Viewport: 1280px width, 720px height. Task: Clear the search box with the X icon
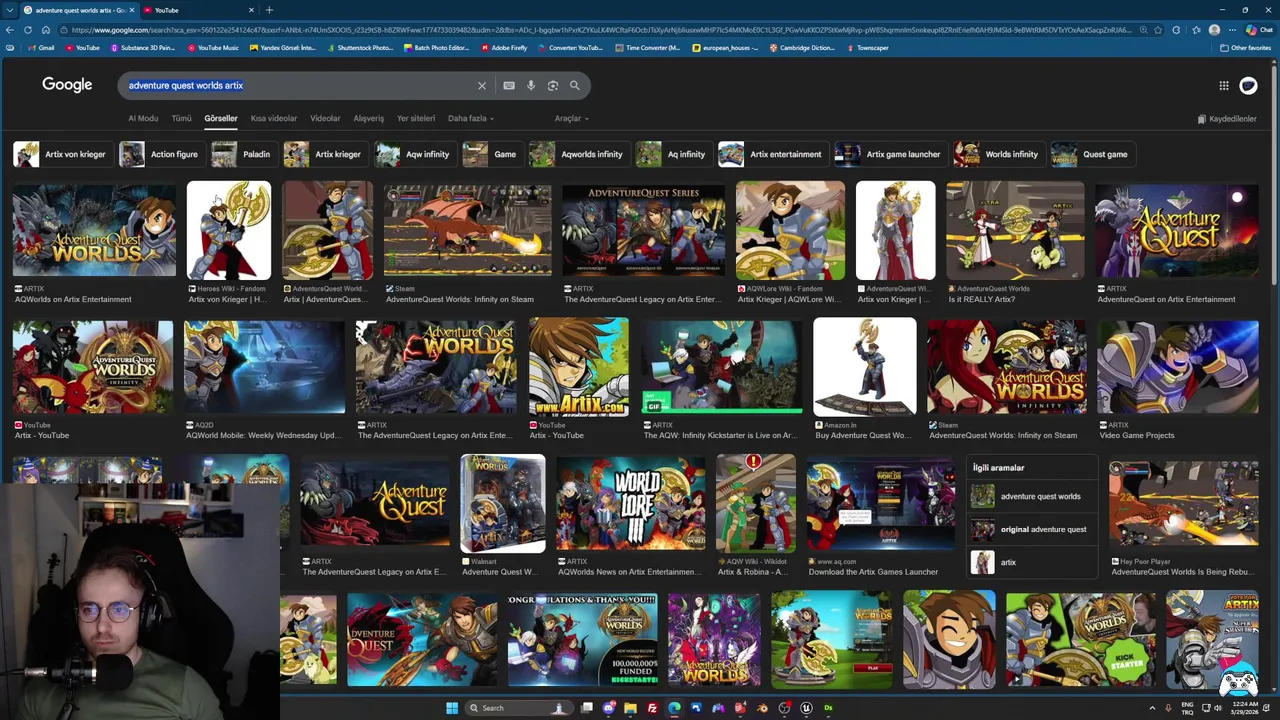481,86
